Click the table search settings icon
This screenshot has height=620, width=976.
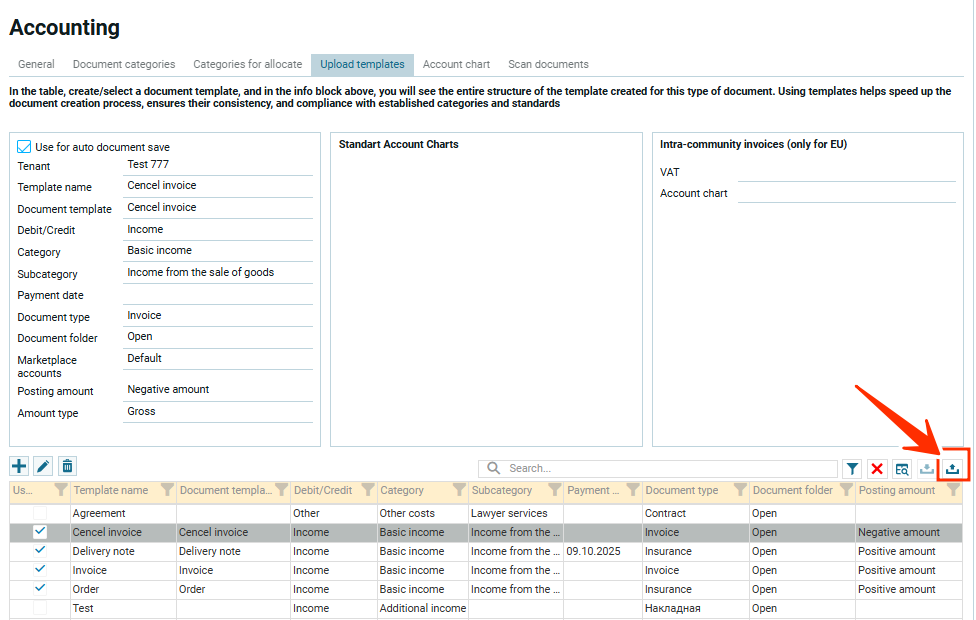pos(902,468)
